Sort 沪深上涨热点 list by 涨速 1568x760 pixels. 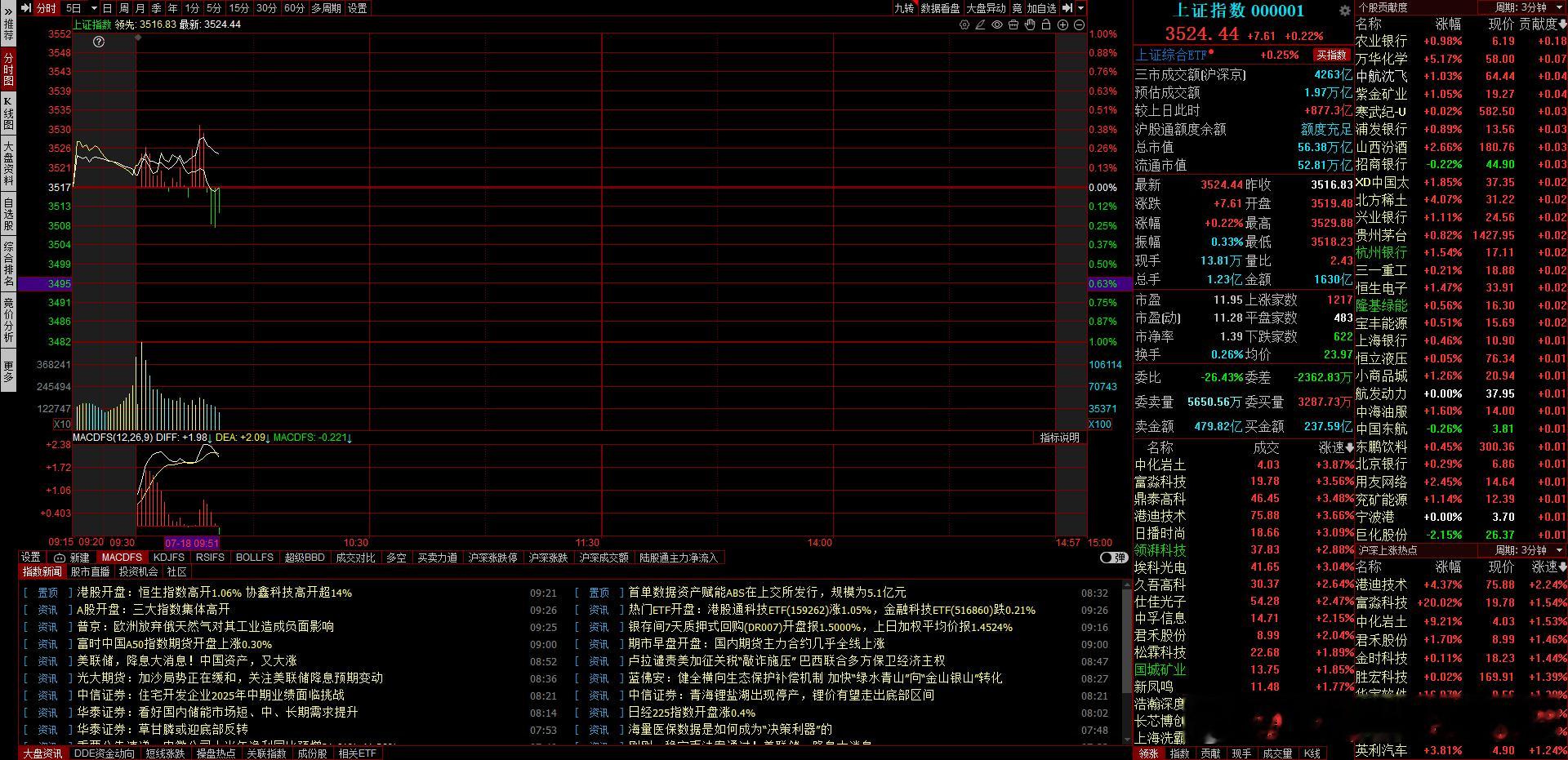coord(1548,567)
